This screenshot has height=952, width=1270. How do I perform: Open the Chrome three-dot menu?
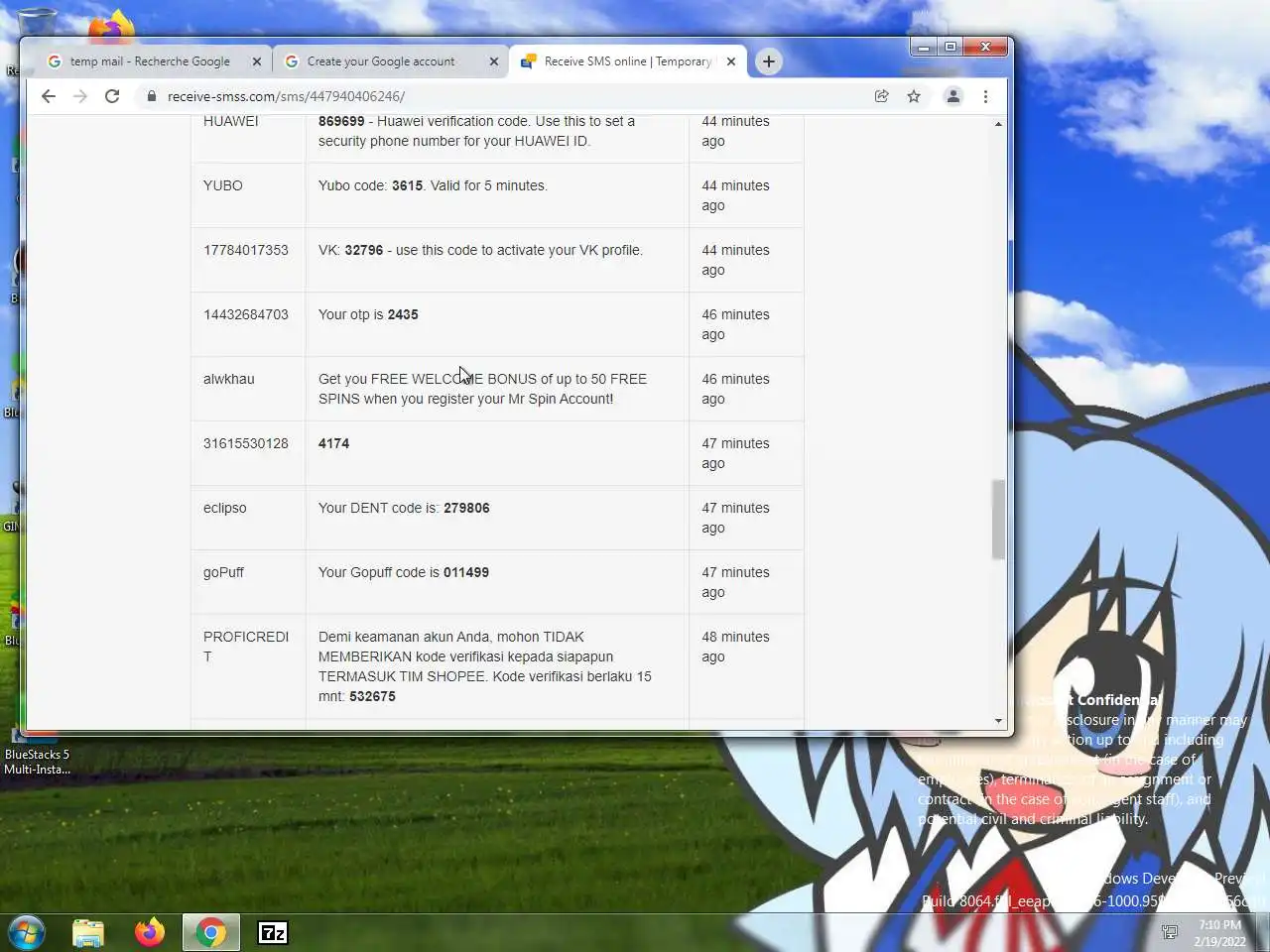[x=985, y=96]
